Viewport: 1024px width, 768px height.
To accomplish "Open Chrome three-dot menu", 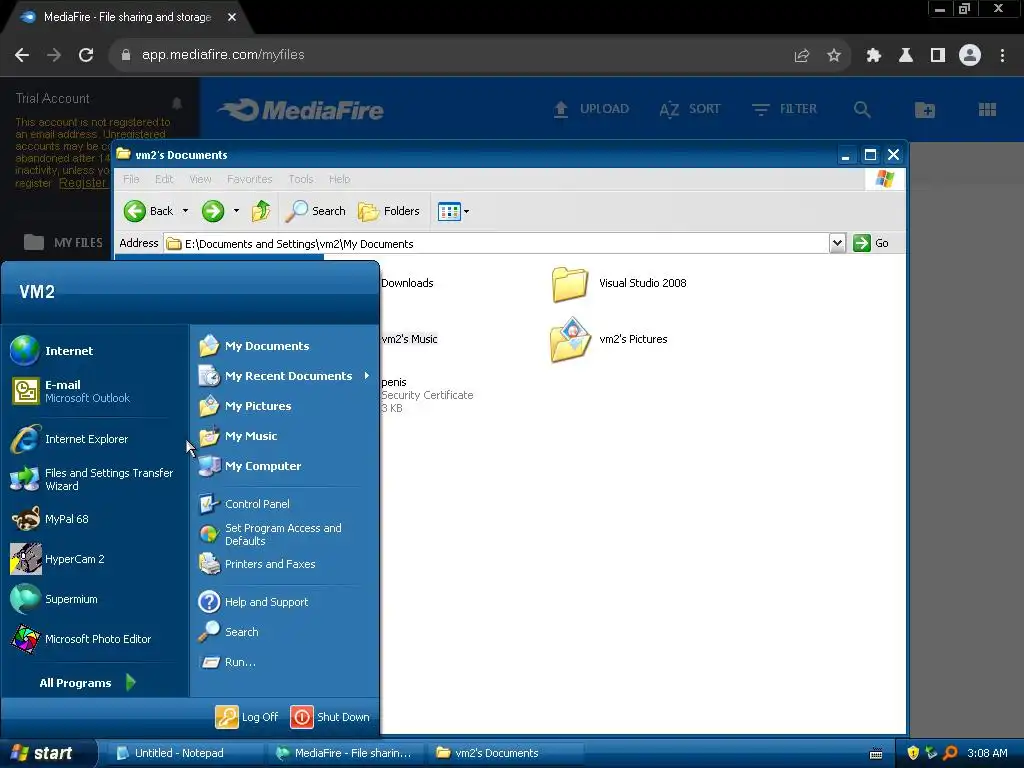I will click(x=1002, y=55).
